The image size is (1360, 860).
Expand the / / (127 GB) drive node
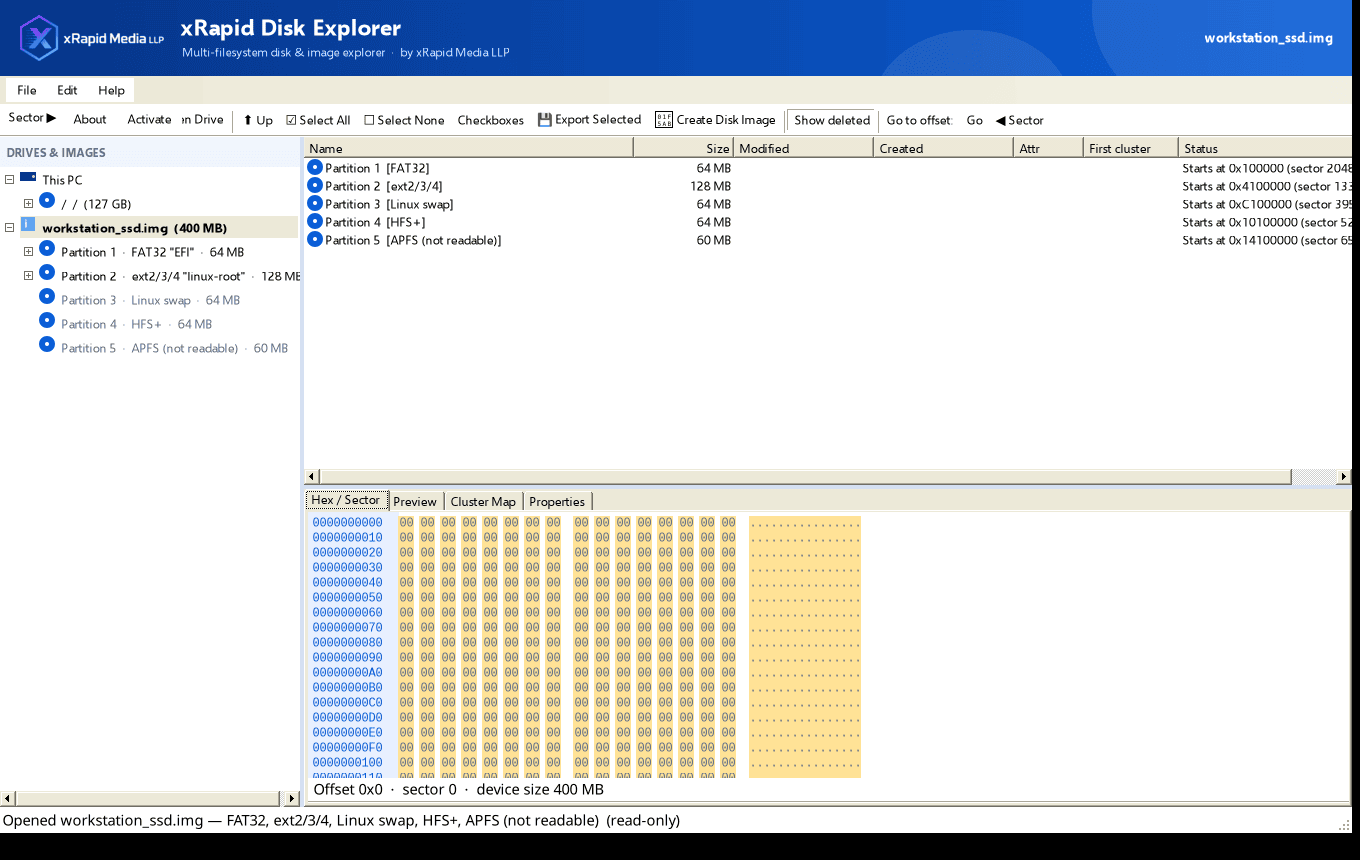coord(28,204)
